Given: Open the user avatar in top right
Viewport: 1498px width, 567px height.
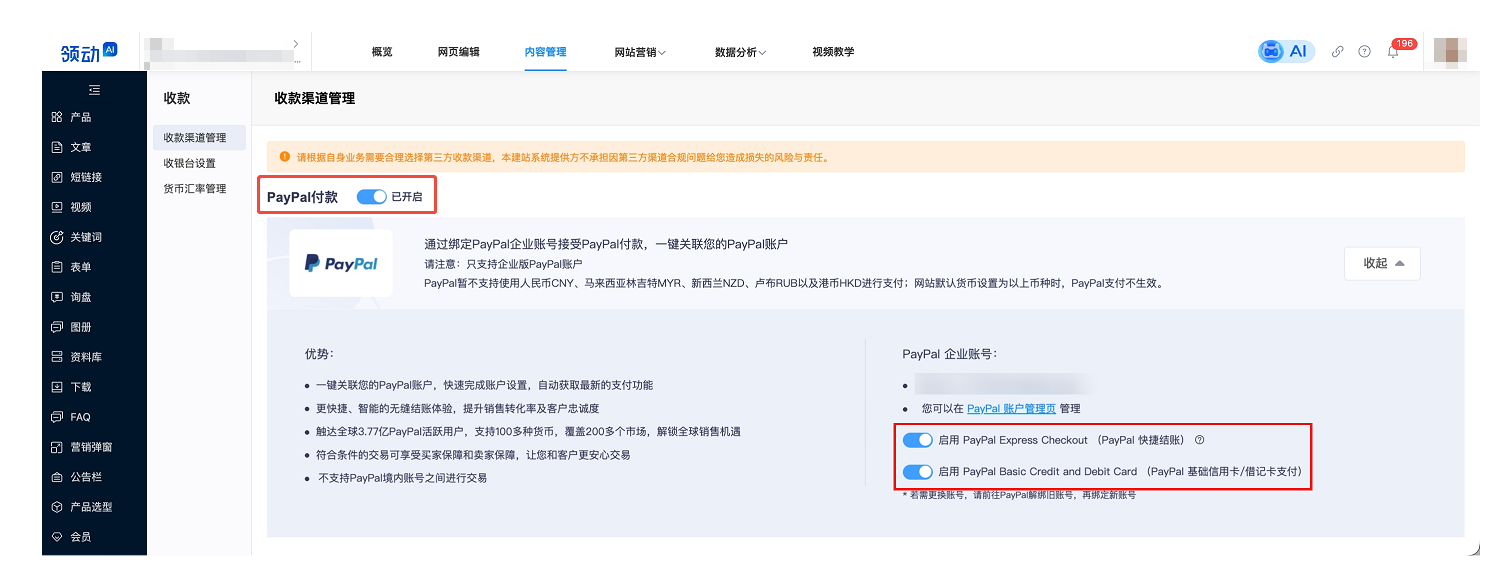Looking at the screenshot, I should [x=1450, y=51].
